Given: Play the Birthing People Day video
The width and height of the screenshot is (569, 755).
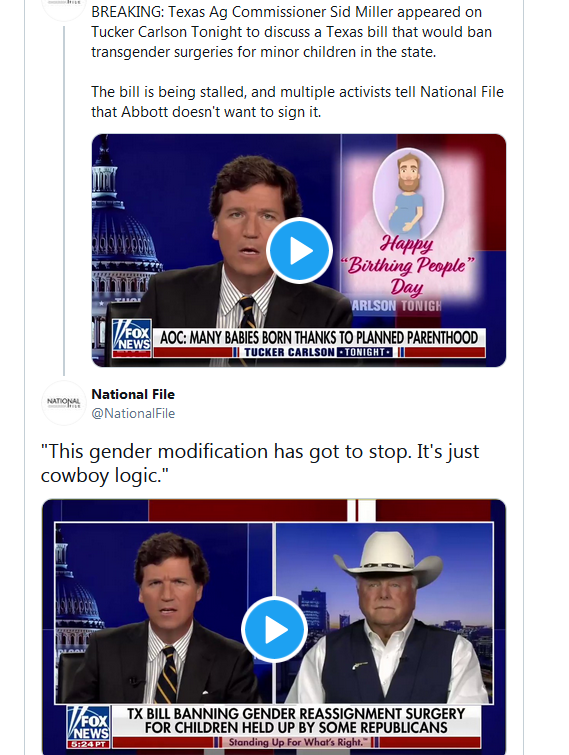Looking at the screenshot, I should click(x=299, y=250).
